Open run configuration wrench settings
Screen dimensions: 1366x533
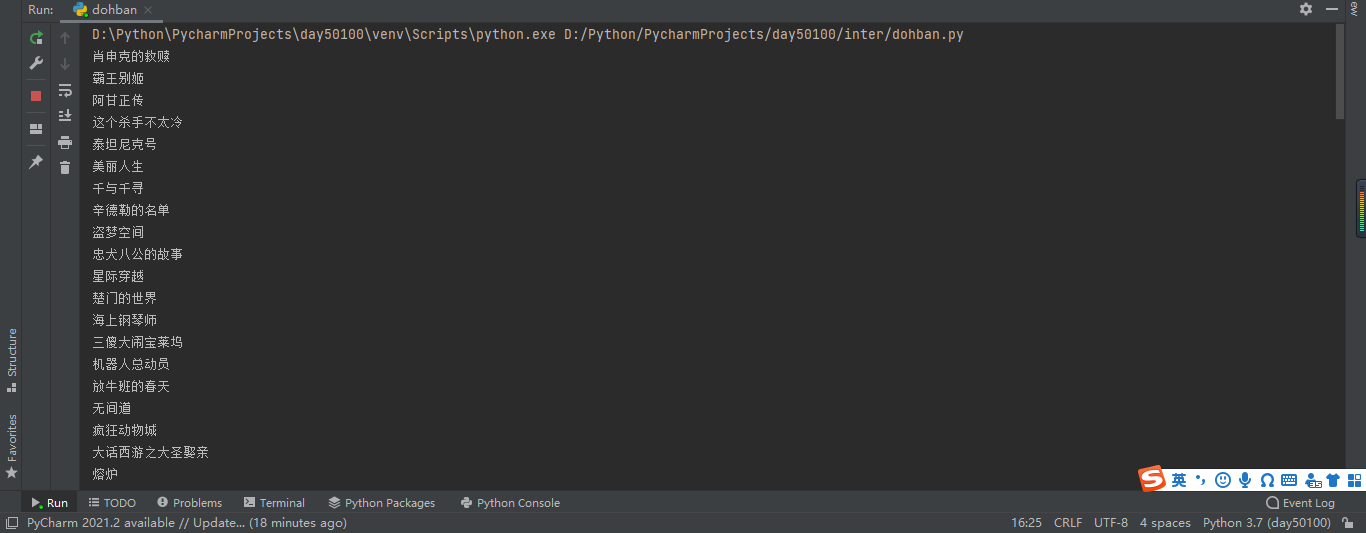tap(36, 63)
